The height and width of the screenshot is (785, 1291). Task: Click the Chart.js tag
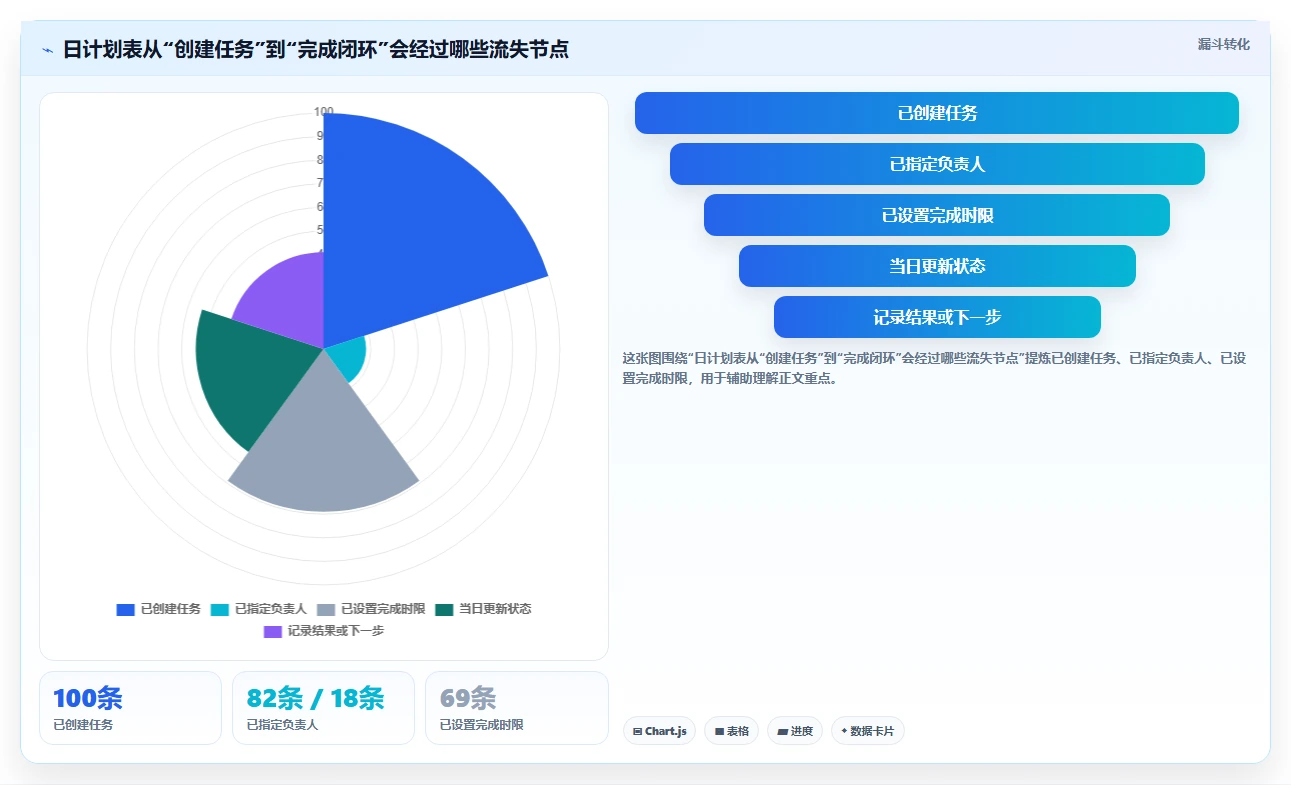(660, 731)
